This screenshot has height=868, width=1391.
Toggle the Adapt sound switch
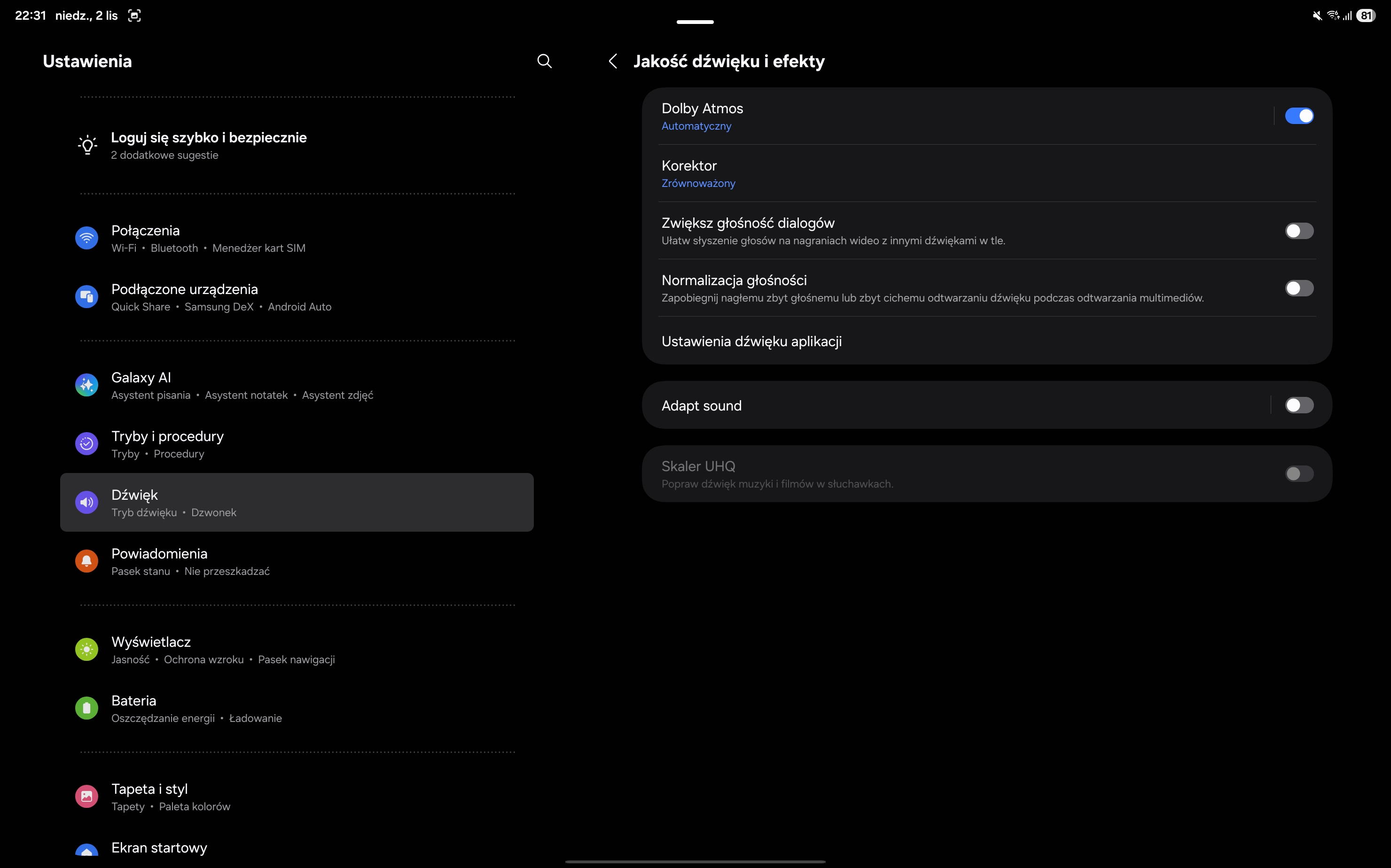click(x=1298, y=405)
